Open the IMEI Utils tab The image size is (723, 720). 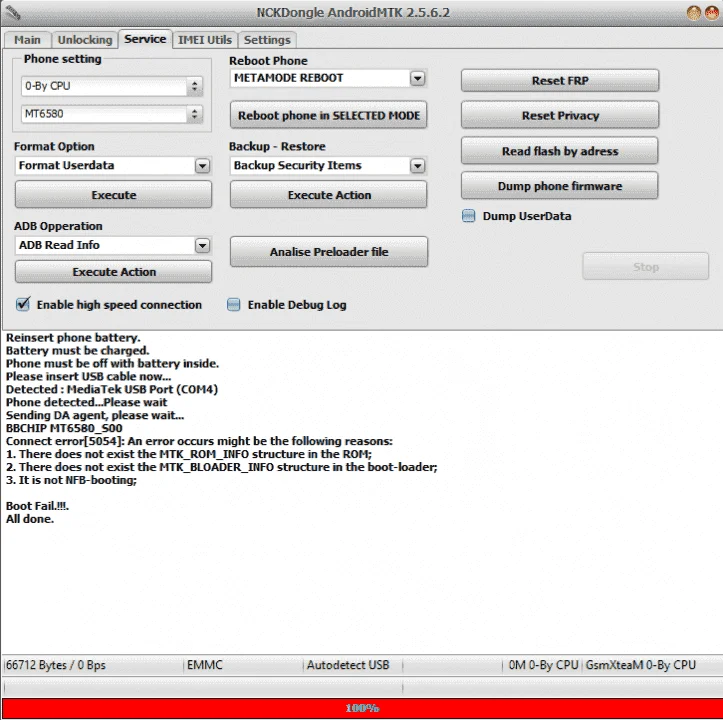205,40
